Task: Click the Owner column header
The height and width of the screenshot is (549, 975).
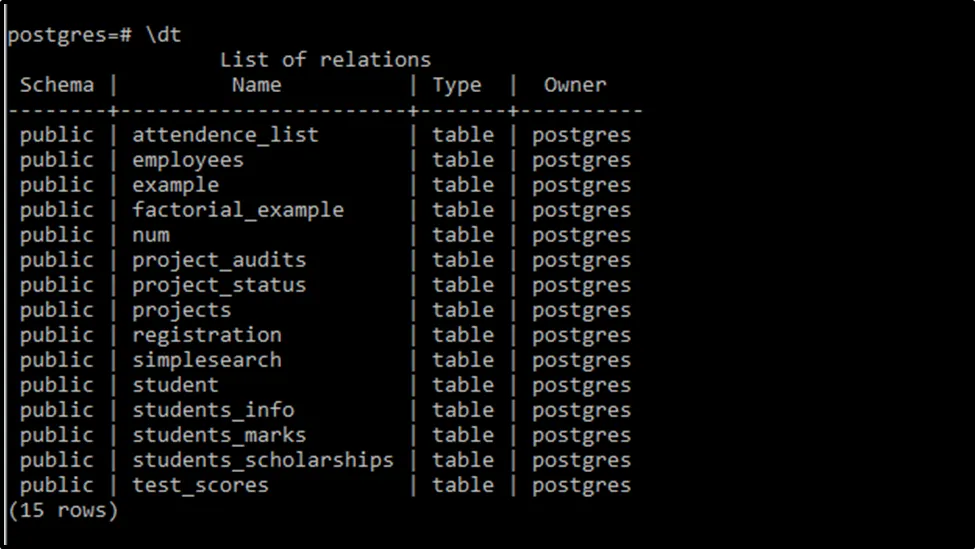Action: [x=575, y=85]
